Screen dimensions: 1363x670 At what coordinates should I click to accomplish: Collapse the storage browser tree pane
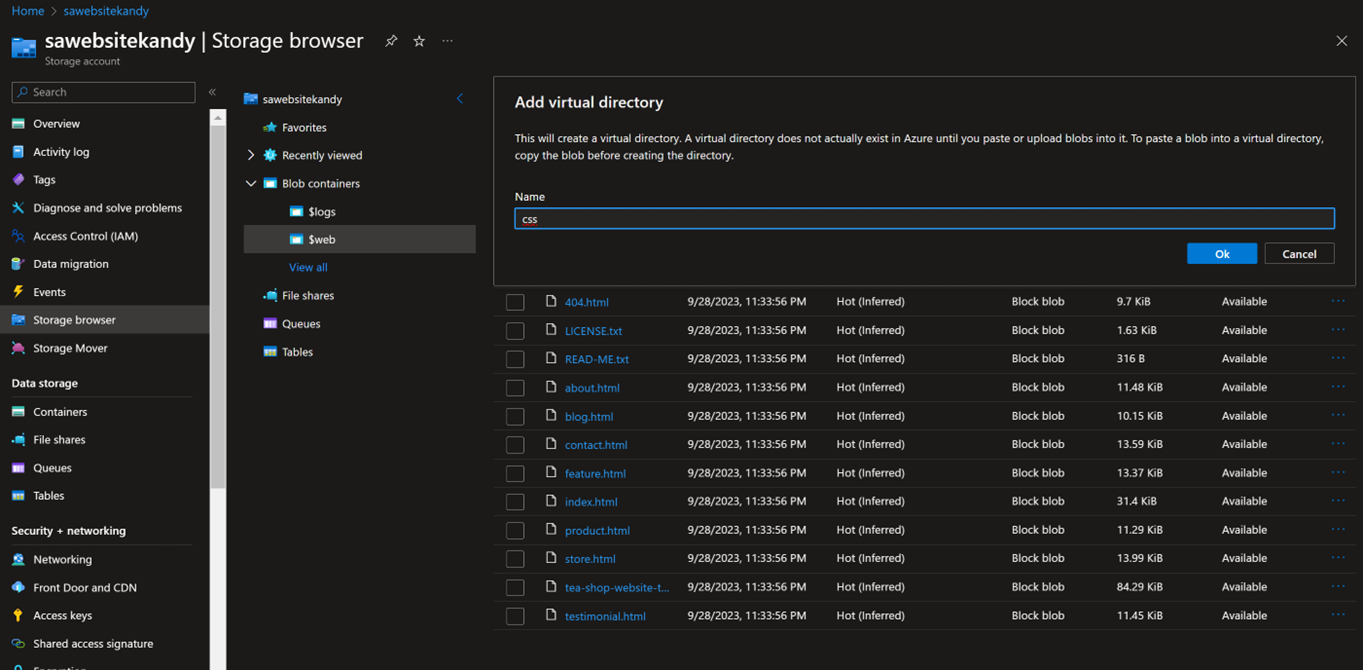tap(460, 98)
